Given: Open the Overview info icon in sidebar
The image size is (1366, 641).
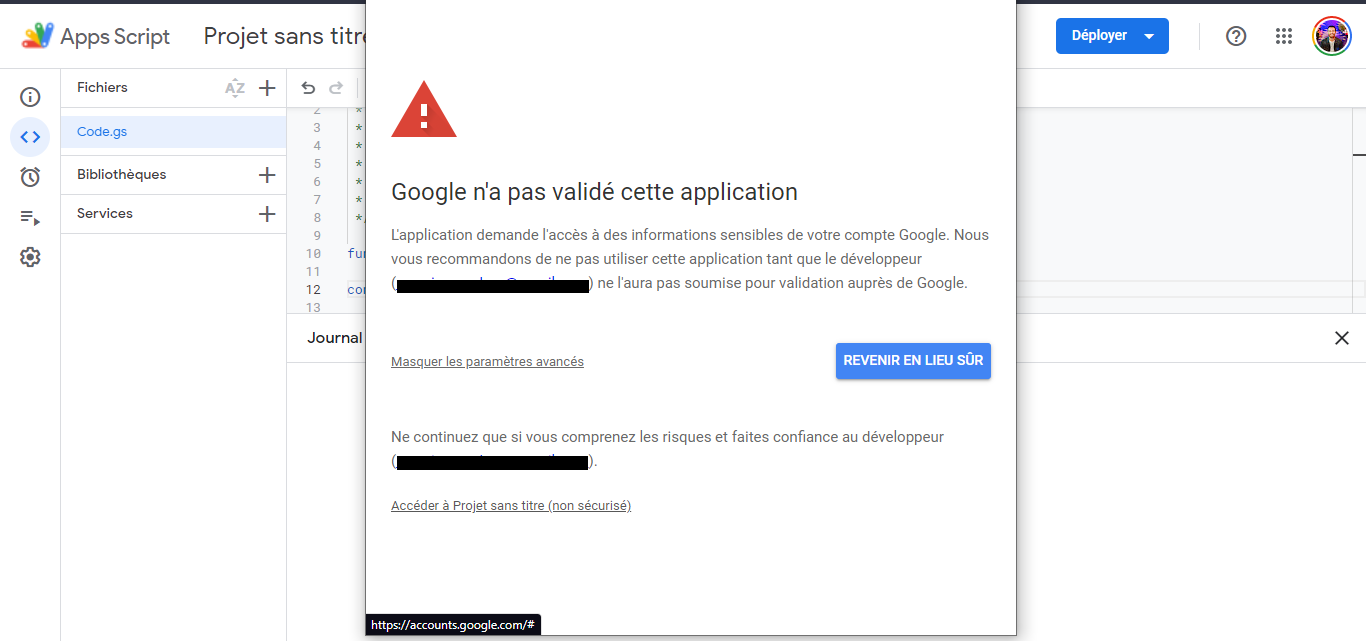Looking at the screenshot, I should click(x=30, y=97).
